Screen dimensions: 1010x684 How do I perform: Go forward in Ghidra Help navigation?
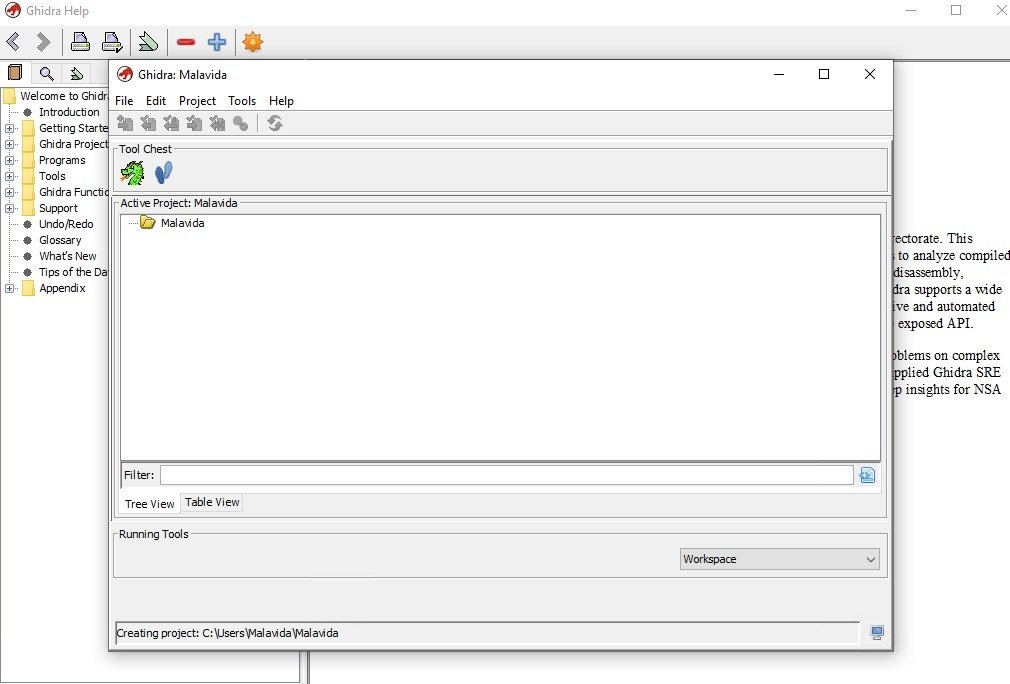pyautogui.click(x=43, y=42)
